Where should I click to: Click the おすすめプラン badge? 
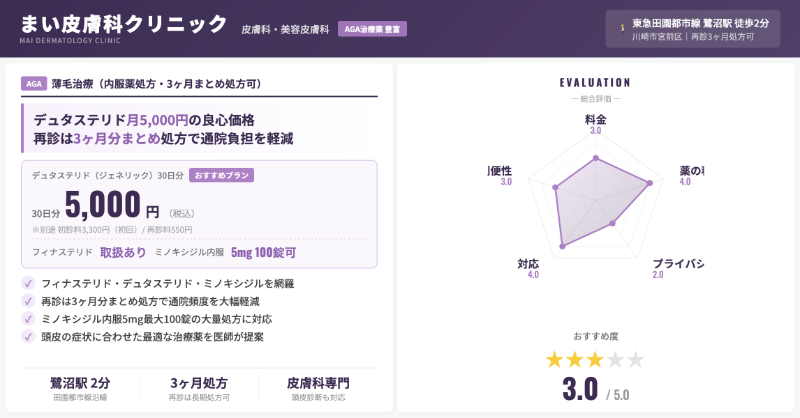click(221, 175)
